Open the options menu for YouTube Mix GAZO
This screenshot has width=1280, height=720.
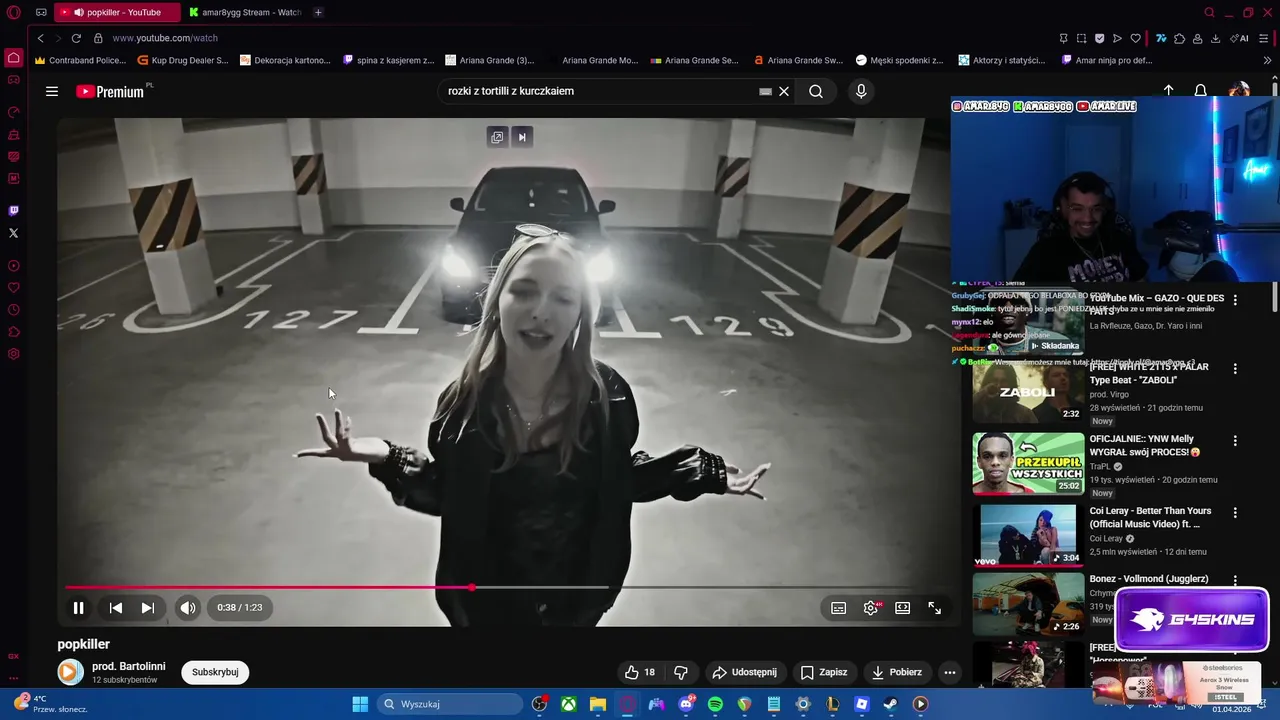1235,299
